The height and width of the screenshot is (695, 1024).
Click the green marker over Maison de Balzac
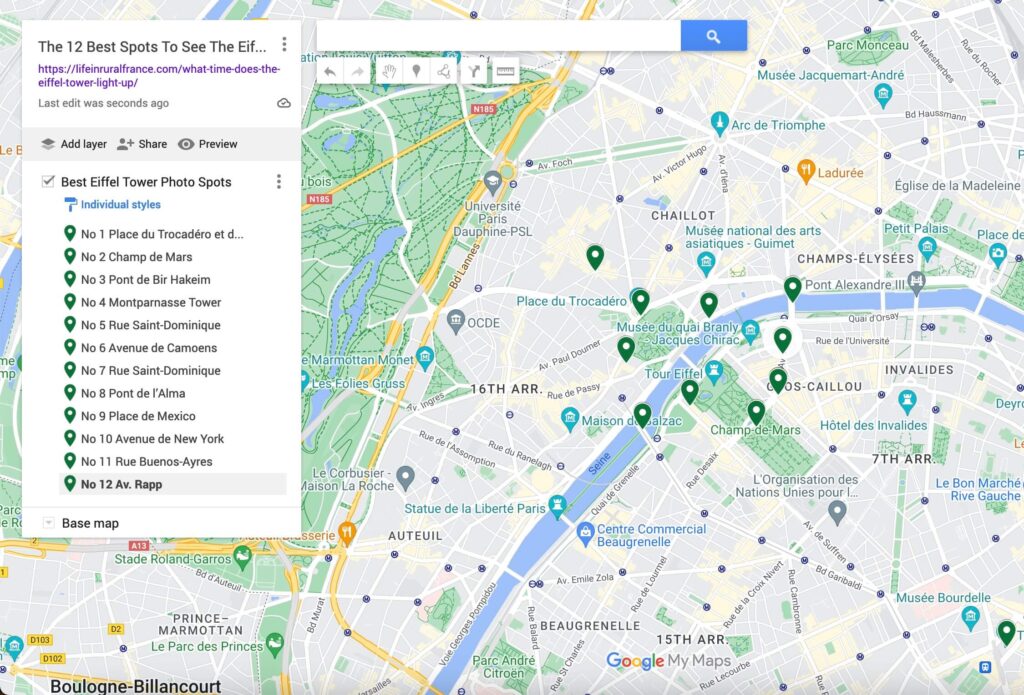[x=643, y=415]
